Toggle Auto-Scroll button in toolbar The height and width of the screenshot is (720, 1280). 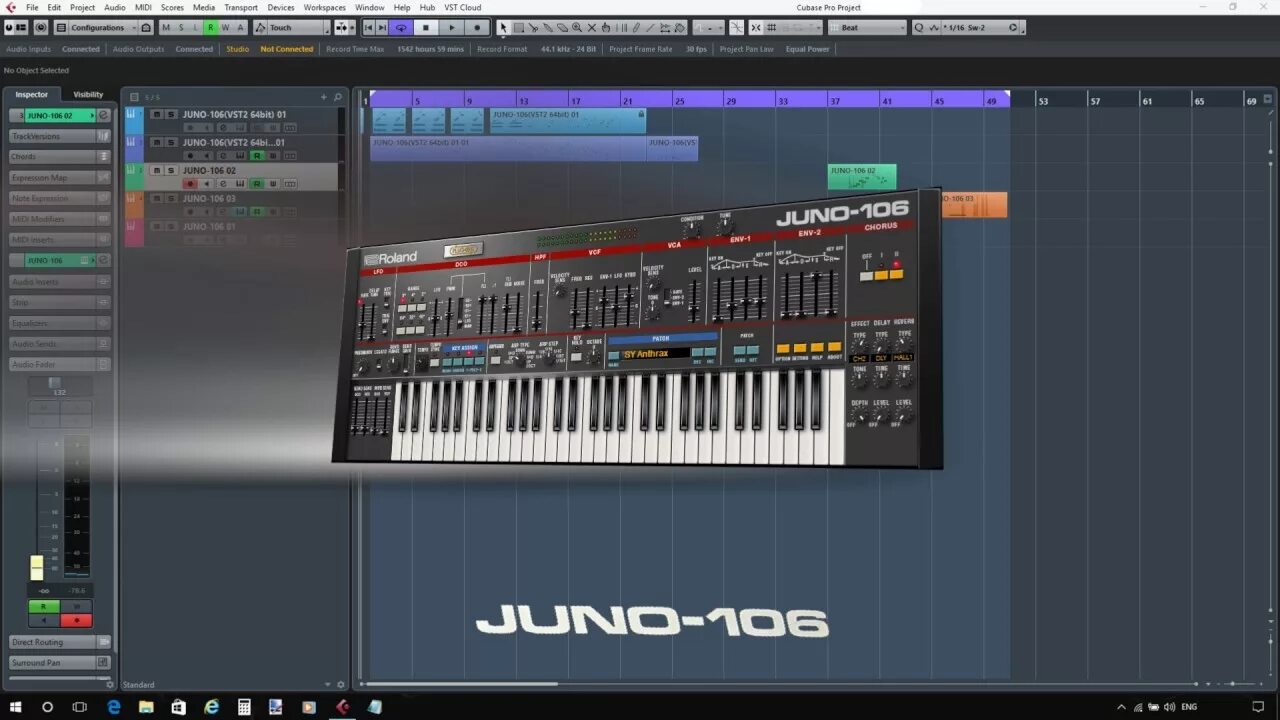tap(341, 27)
